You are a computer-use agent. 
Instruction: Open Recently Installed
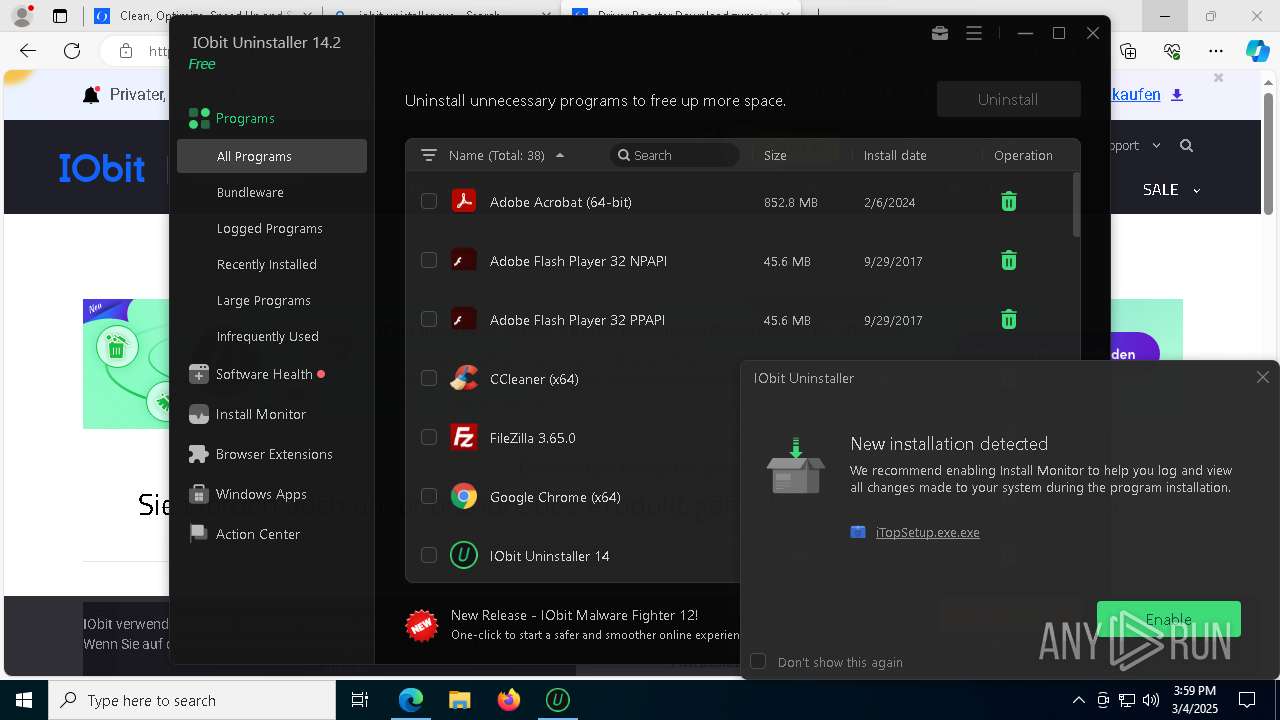(266, 264)
